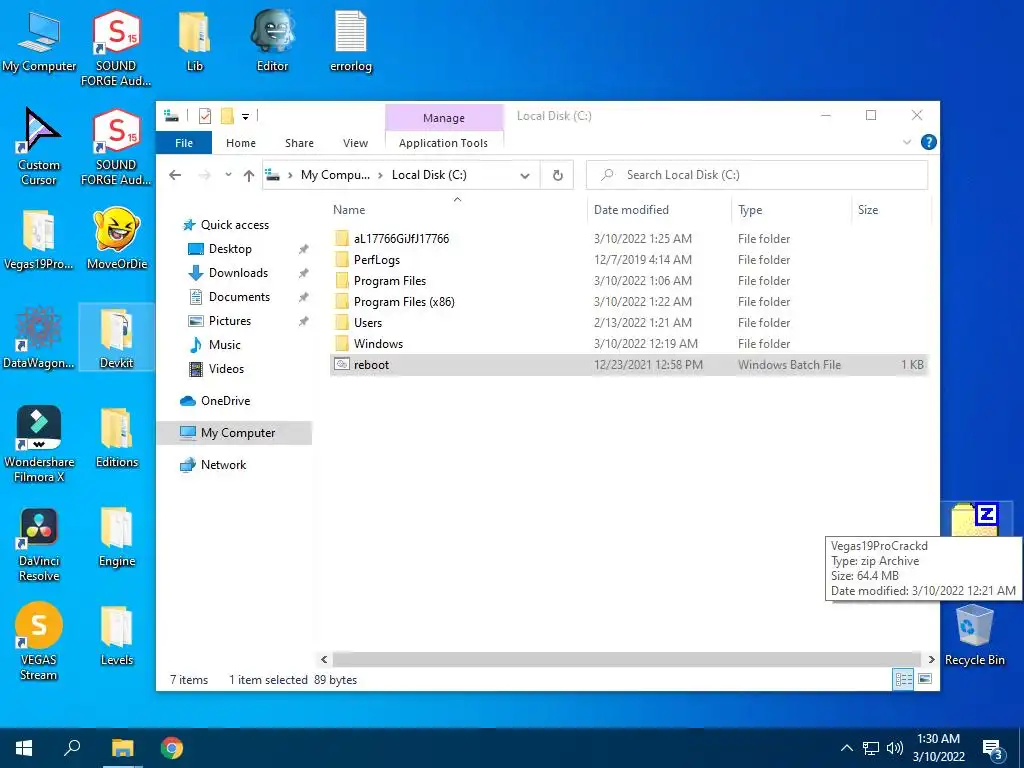The image size is (1024, 768).
Task: Select Music in navigation pane
Action: (x=216, y=345)
